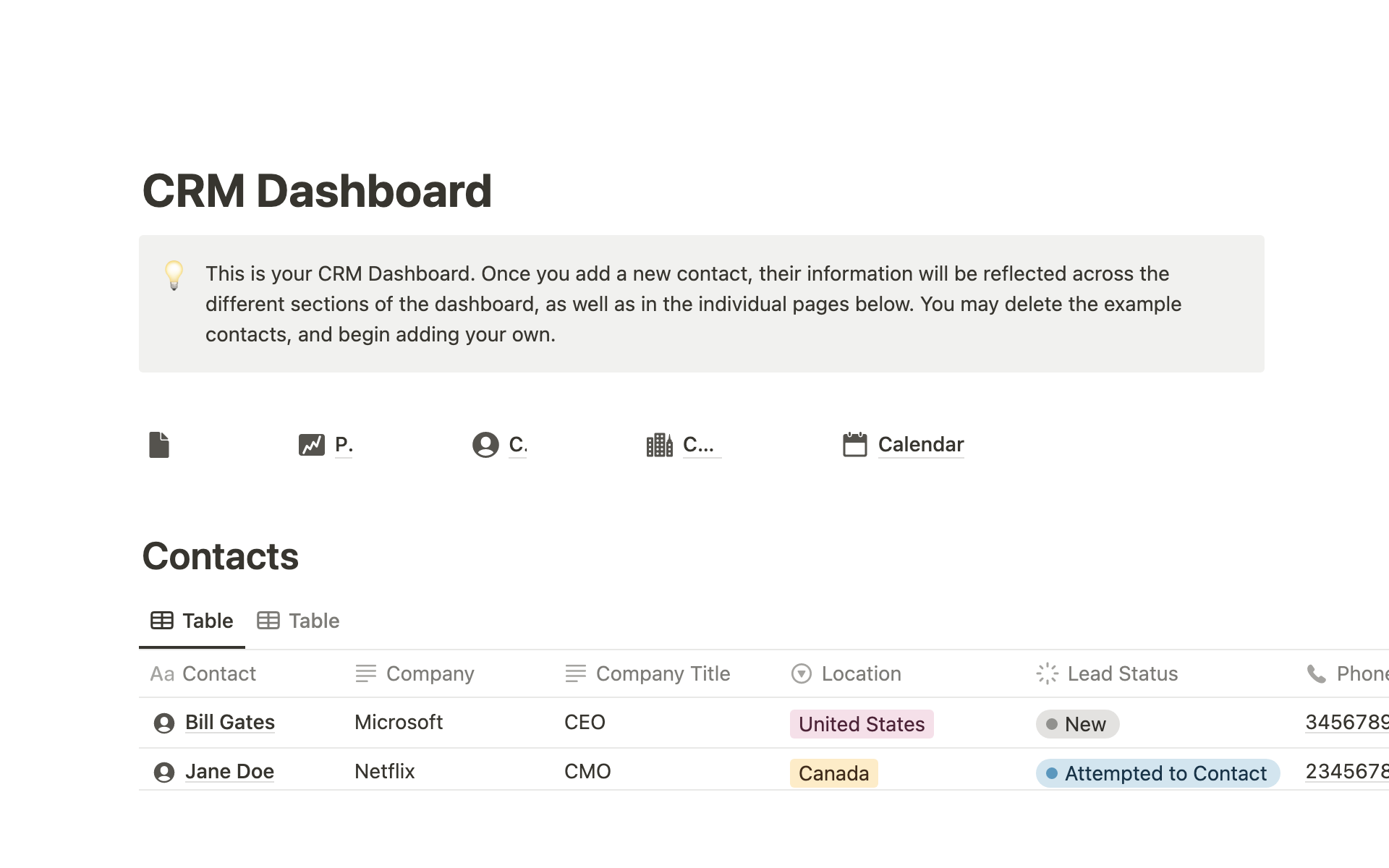The height and width of the screenshot is (868, 1389).
Task: Open the Jane Doe contact page
Action: (229, 771)
